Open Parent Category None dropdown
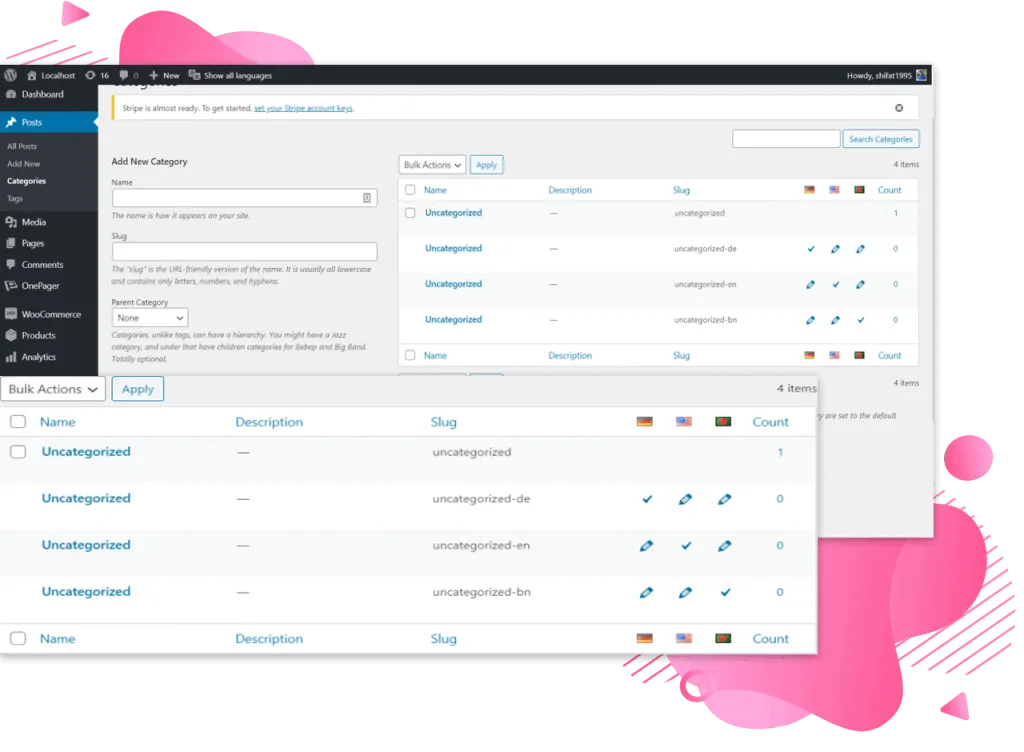 150,318
